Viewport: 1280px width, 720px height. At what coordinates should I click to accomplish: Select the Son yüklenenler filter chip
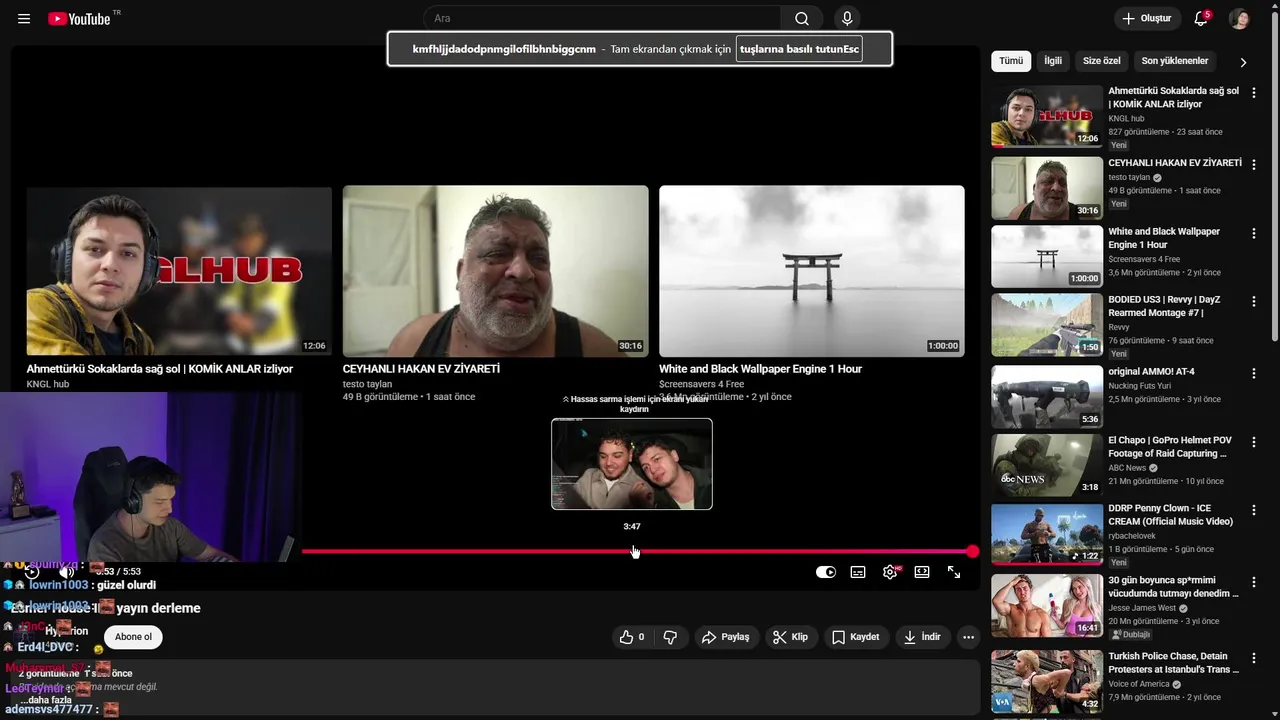pyautogui.click(x=1175, y=61)
